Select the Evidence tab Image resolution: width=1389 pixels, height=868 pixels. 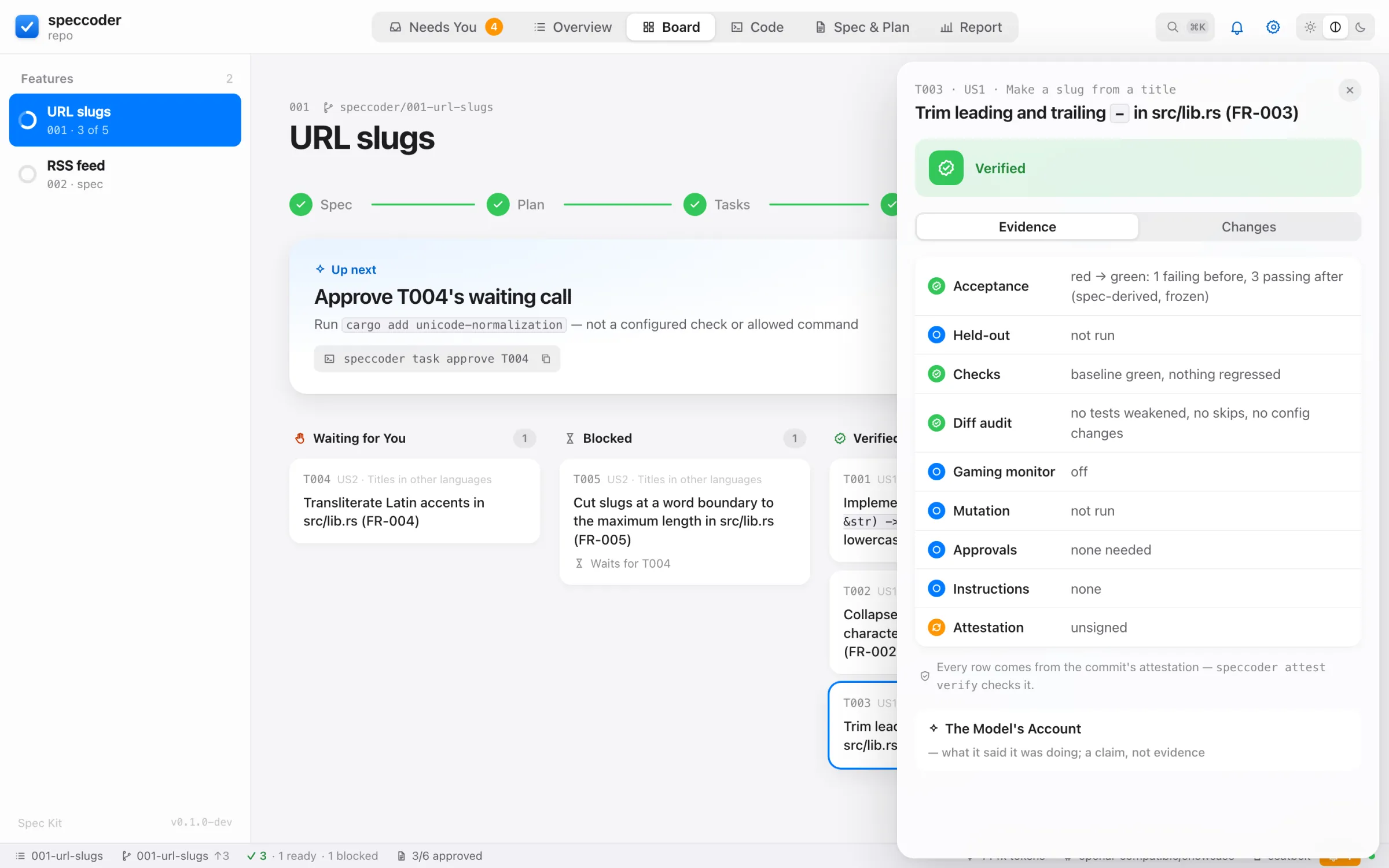click(1027, 227)
